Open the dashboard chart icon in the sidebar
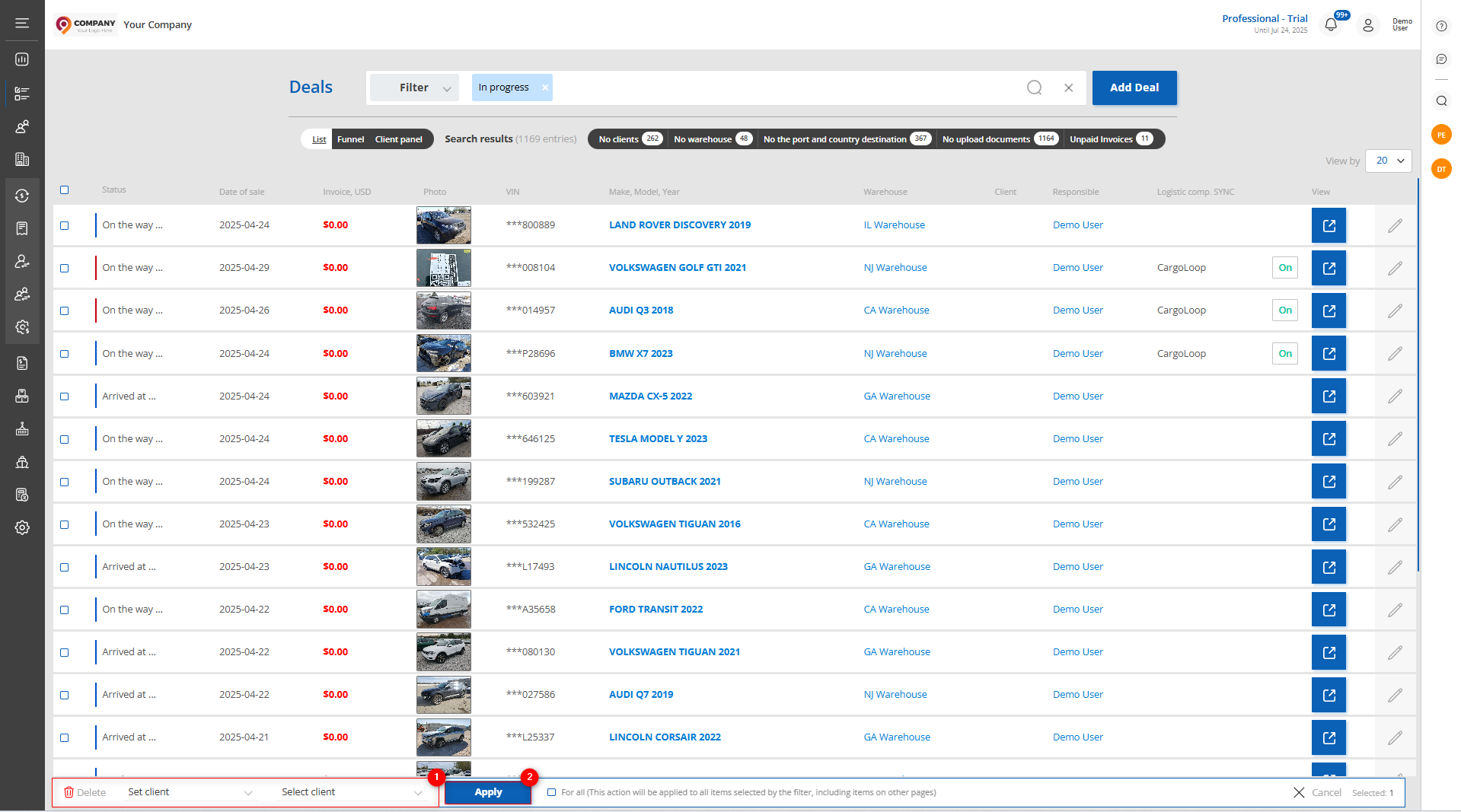 click(22, 59)
